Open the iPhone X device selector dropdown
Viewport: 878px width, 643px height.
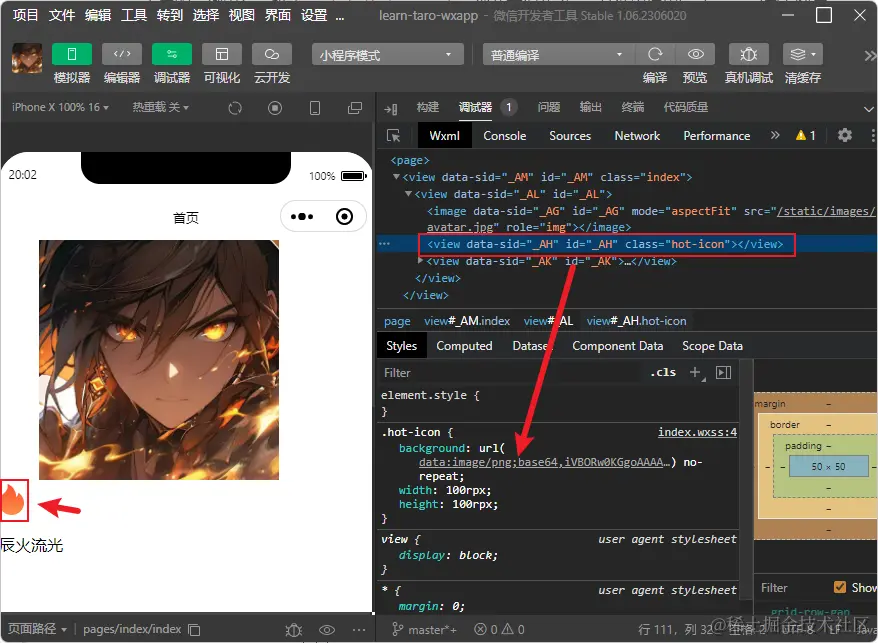(x=60, y=107)
